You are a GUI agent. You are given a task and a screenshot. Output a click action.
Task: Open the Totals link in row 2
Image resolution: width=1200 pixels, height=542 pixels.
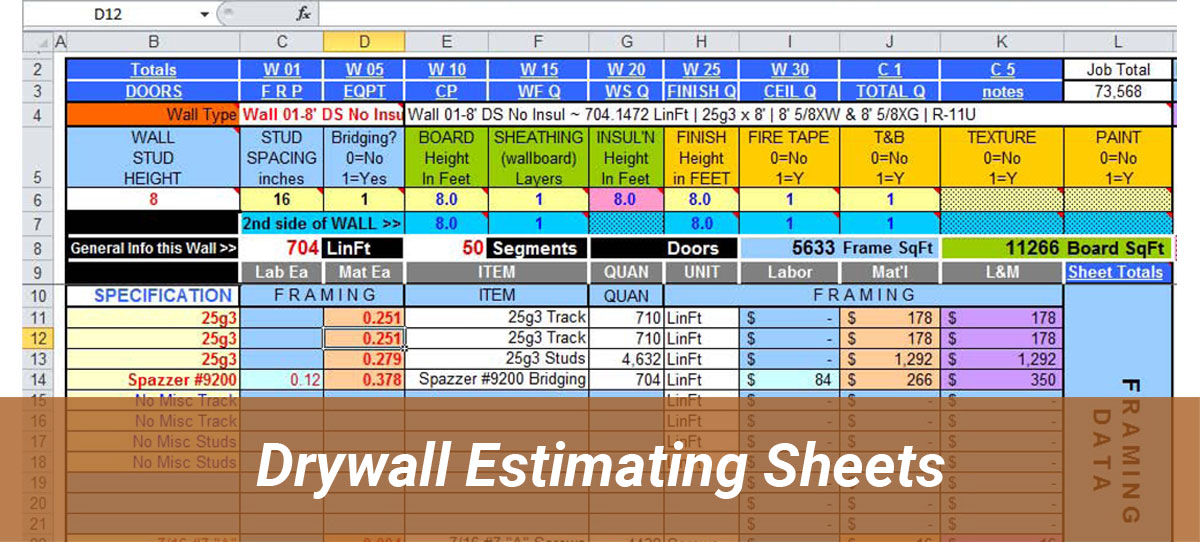tap(153, 70)
